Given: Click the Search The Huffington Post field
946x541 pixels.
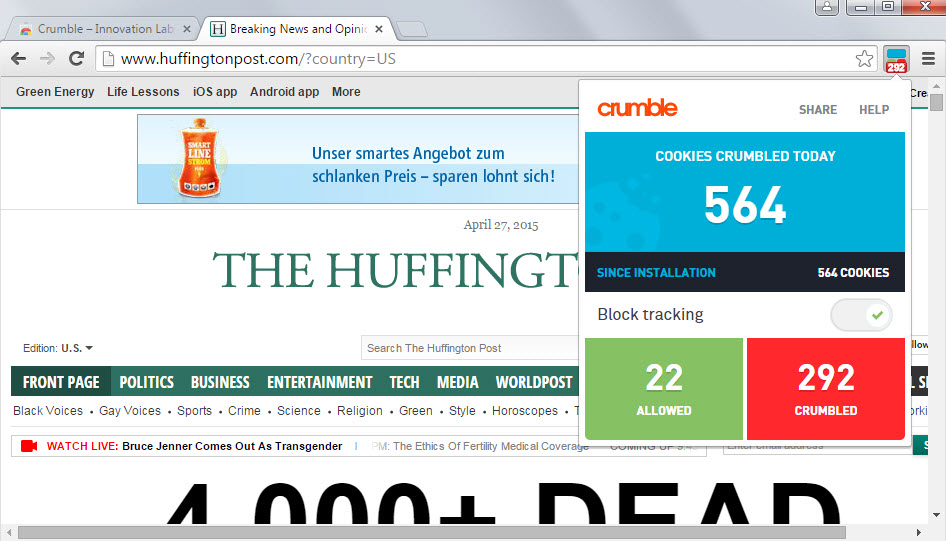Looking at the screenshot, I should click(x=471, y=348).
